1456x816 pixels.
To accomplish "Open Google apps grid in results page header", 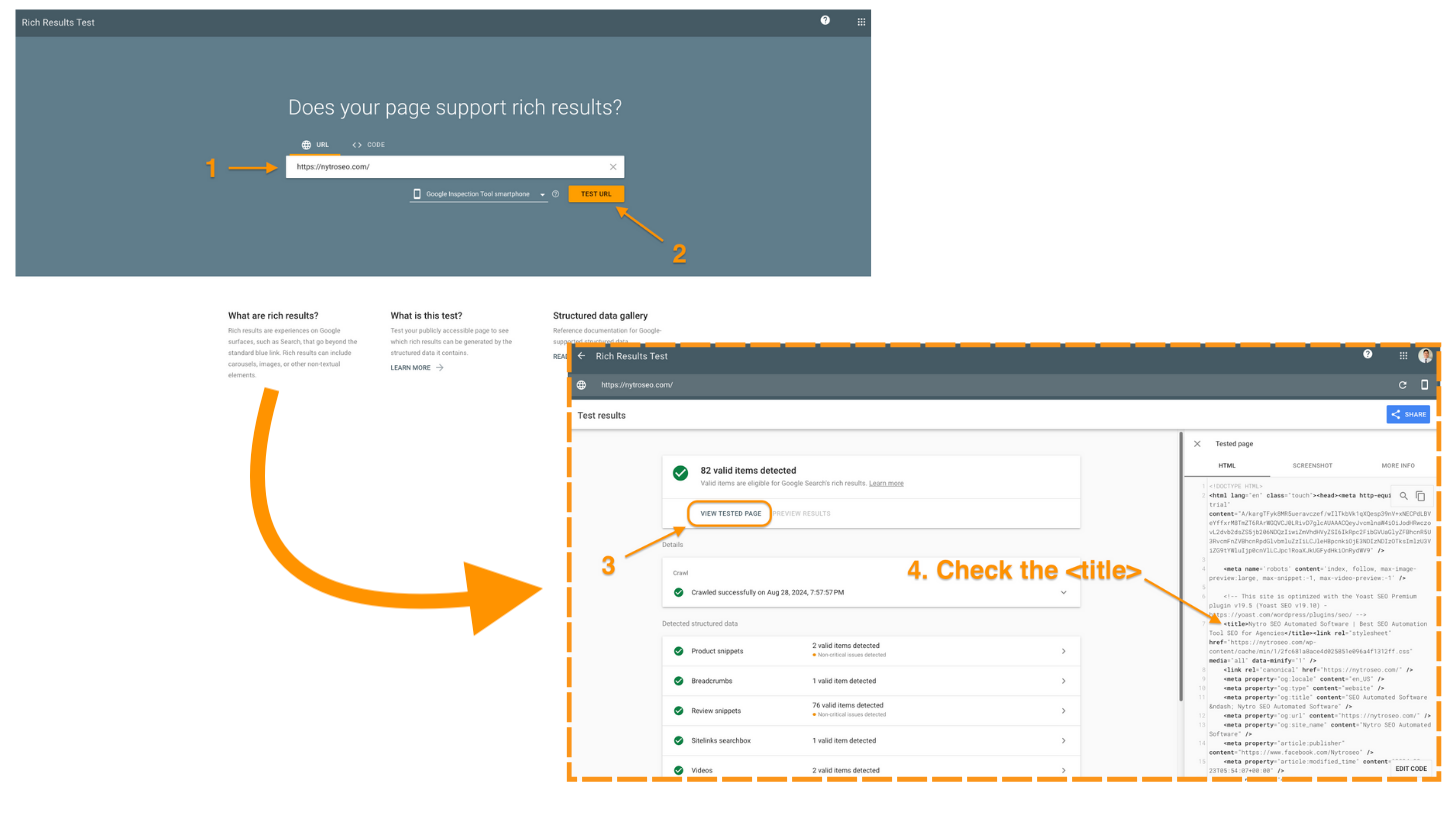I will click(x=1403, y=355).
